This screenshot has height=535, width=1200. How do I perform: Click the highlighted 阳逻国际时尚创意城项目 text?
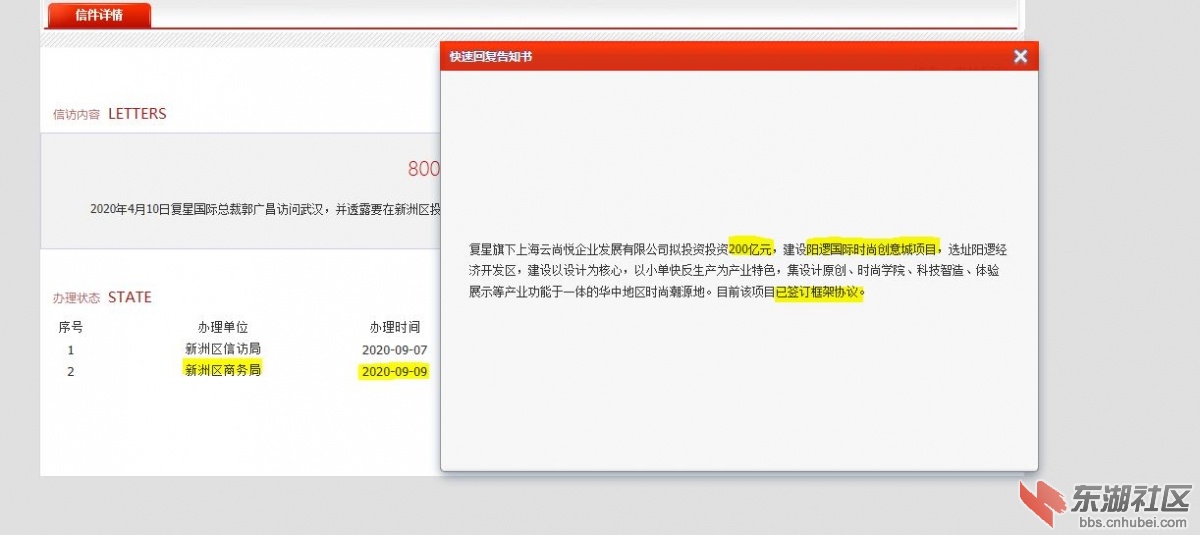(873, 248)
